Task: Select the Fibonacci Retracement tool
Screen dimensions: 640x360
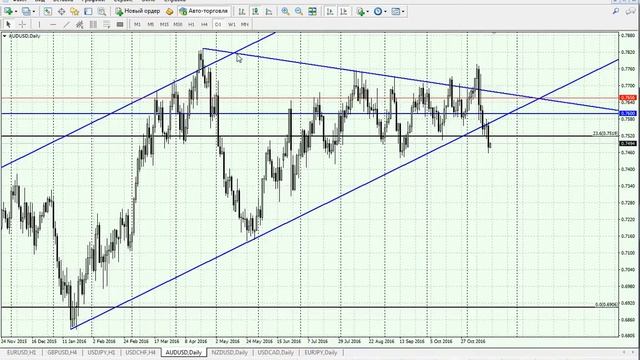Action: [x=93, y=24]
